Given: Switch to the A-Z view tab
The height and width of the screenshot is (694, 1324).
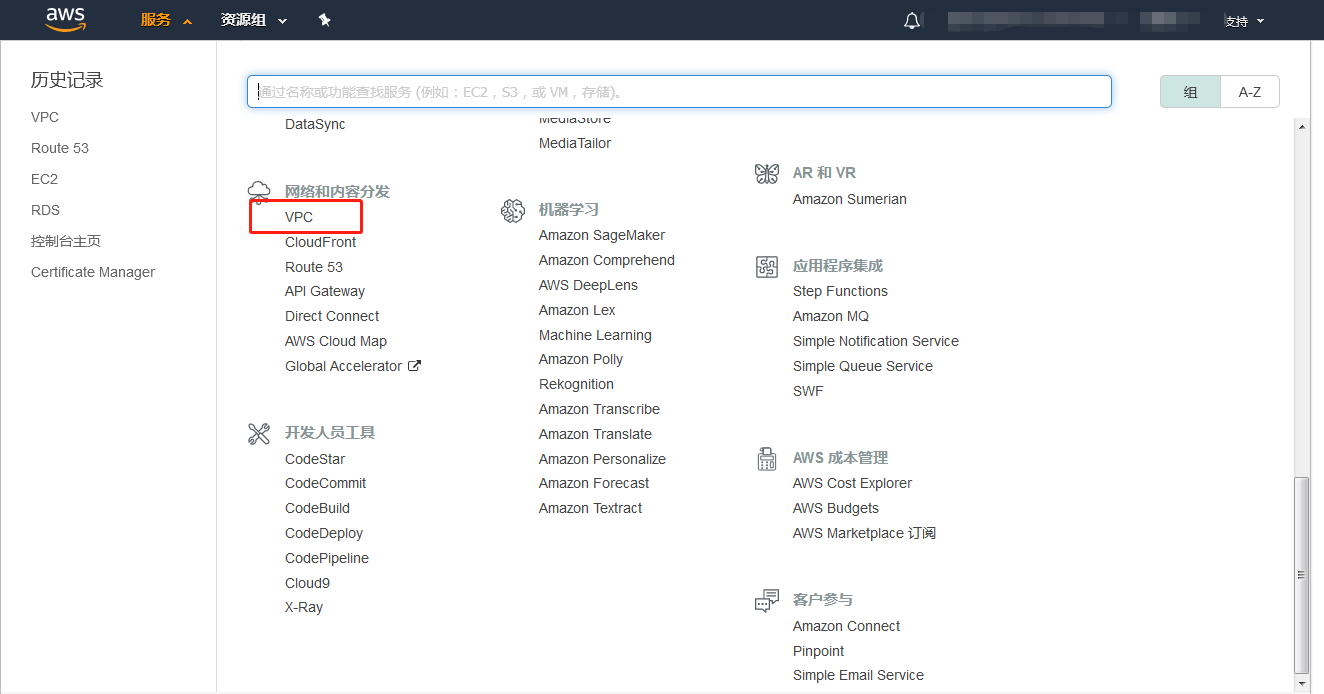Looking at the screenshot, I should [x=1250, y=91].
